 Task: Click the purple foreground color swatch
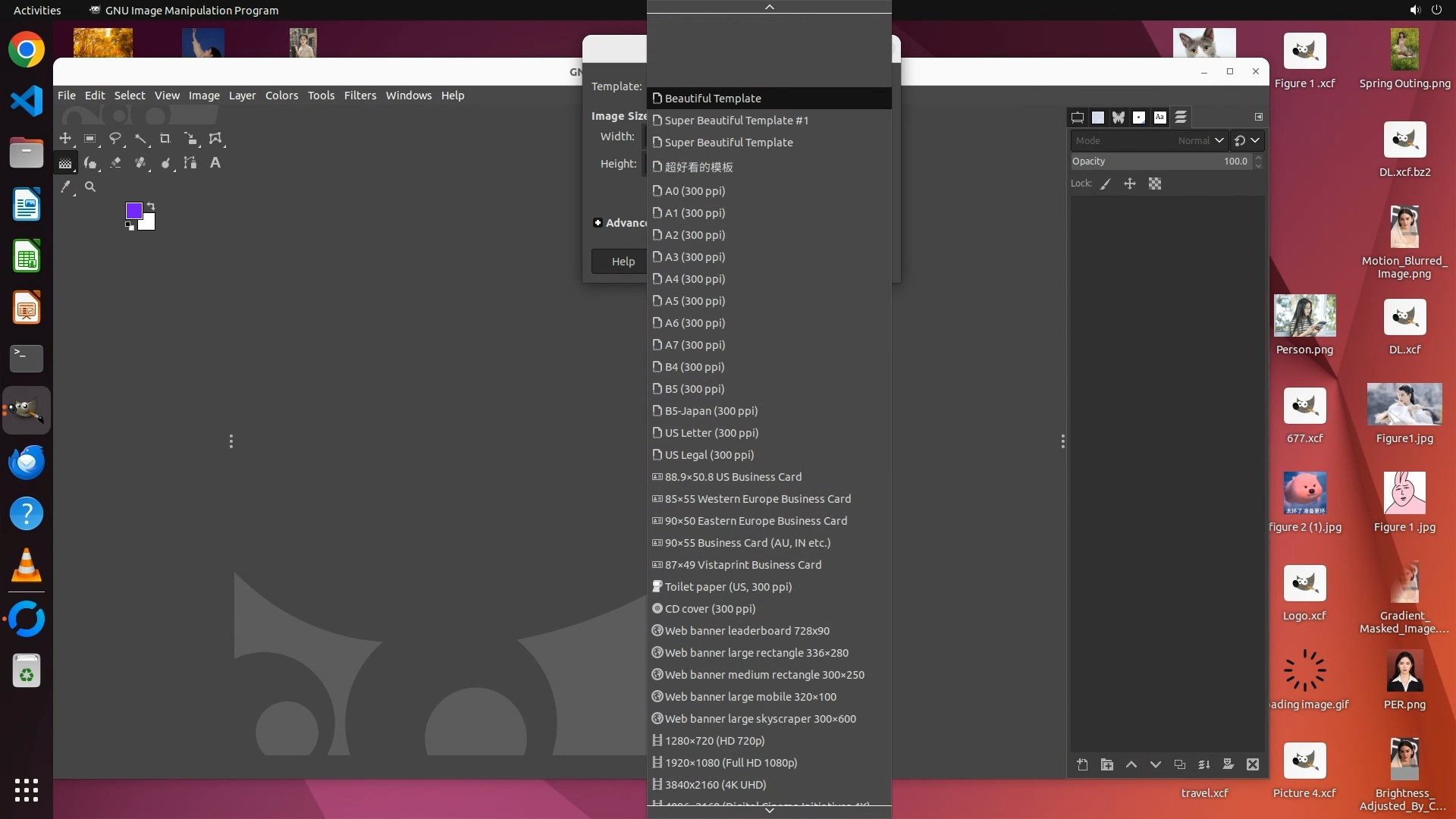pyautogui.click(x=133, y=210)
